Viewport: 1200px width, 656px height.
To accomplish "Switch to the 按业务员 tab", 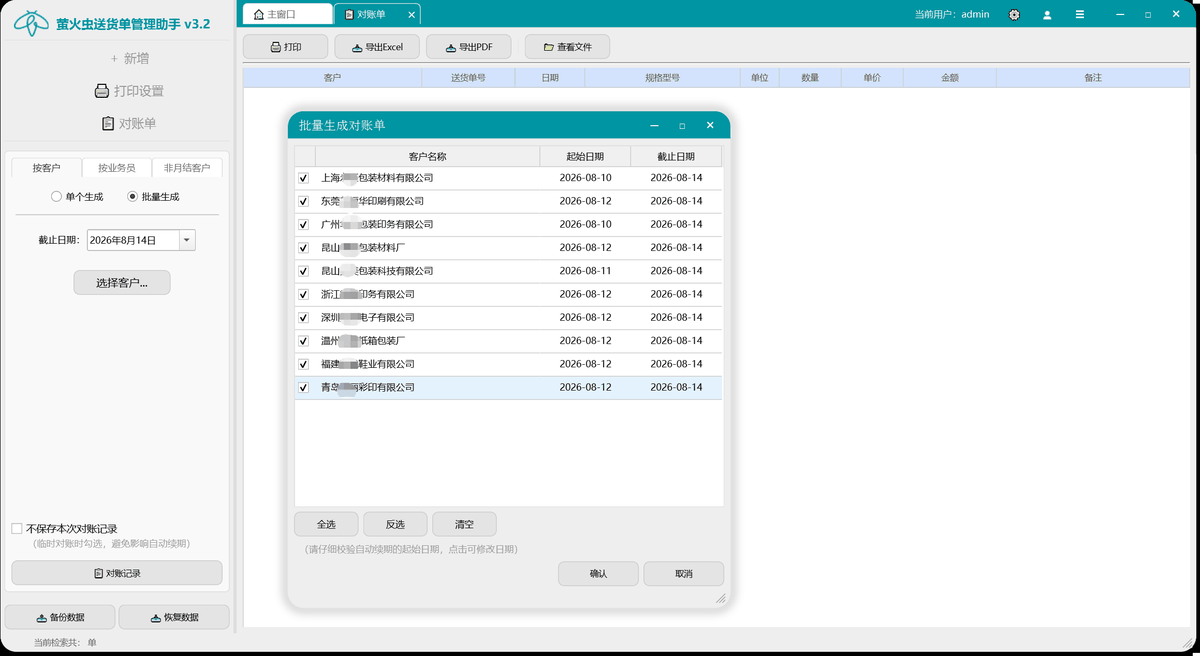I will point(117,168).
